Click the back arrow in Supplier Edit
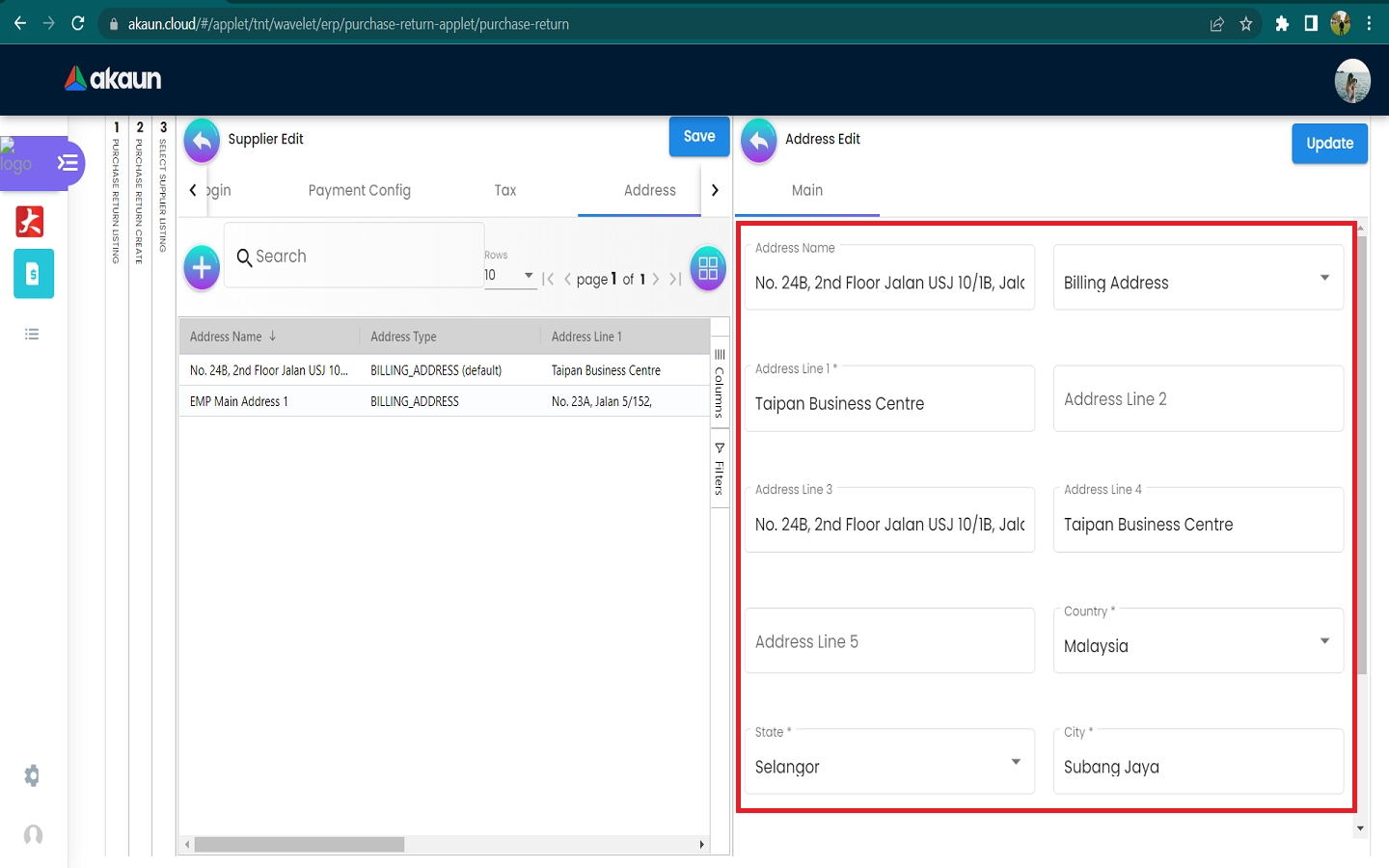This screenshot has height=868, width=1389. click(202, 141)
